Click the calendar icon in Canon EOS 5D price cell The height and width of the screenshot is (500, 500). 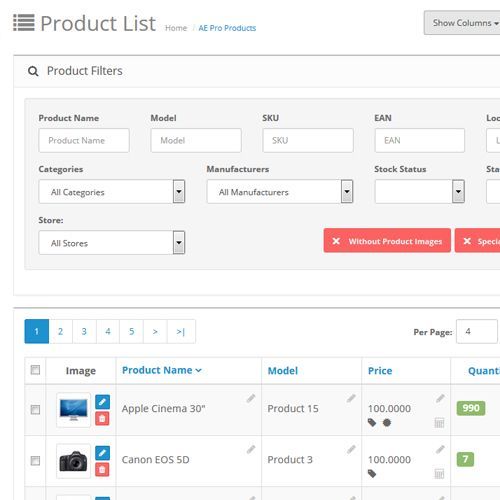coord(439,474)
